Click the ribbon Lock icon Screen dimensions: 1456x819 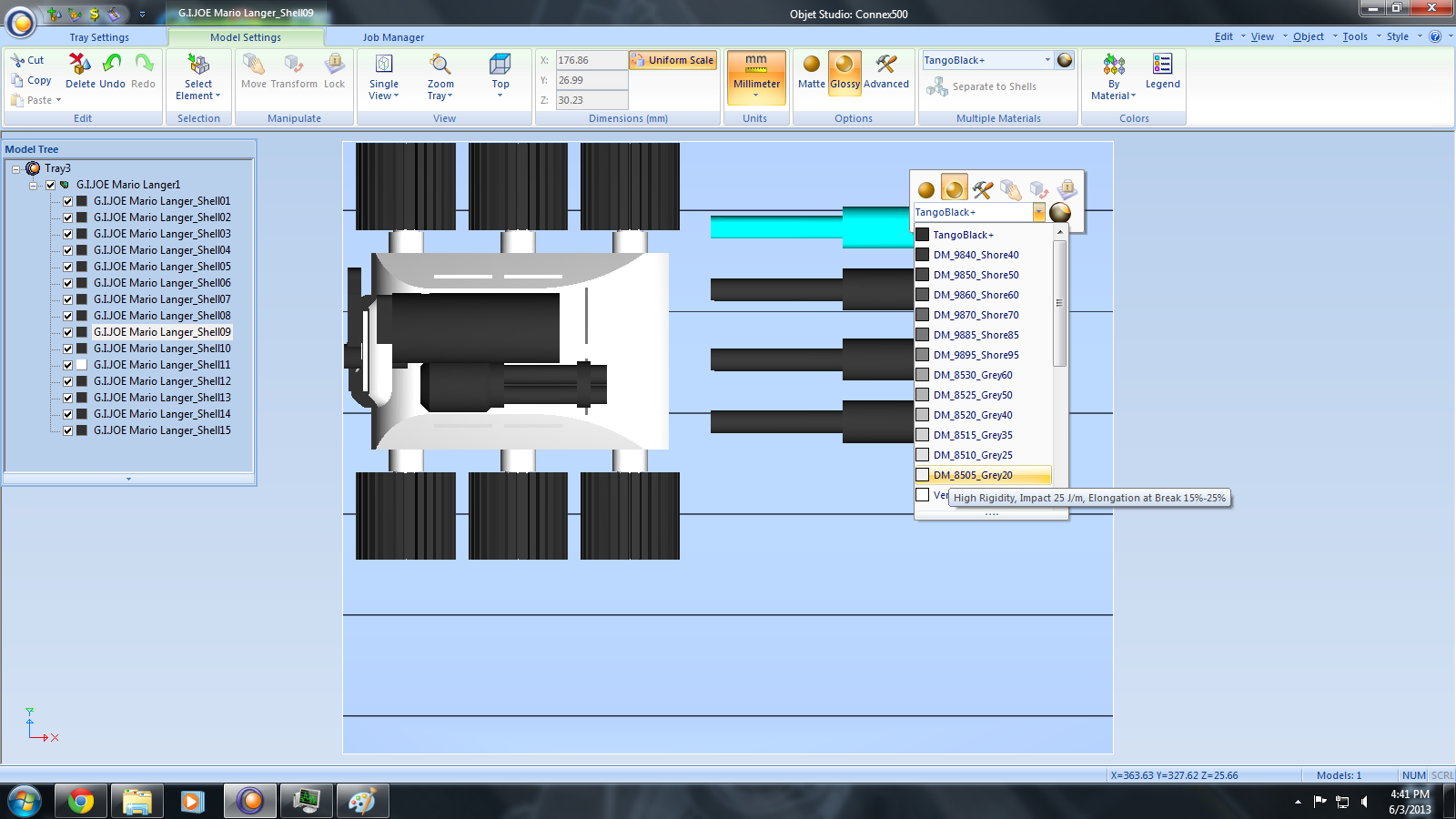[335, 64]
